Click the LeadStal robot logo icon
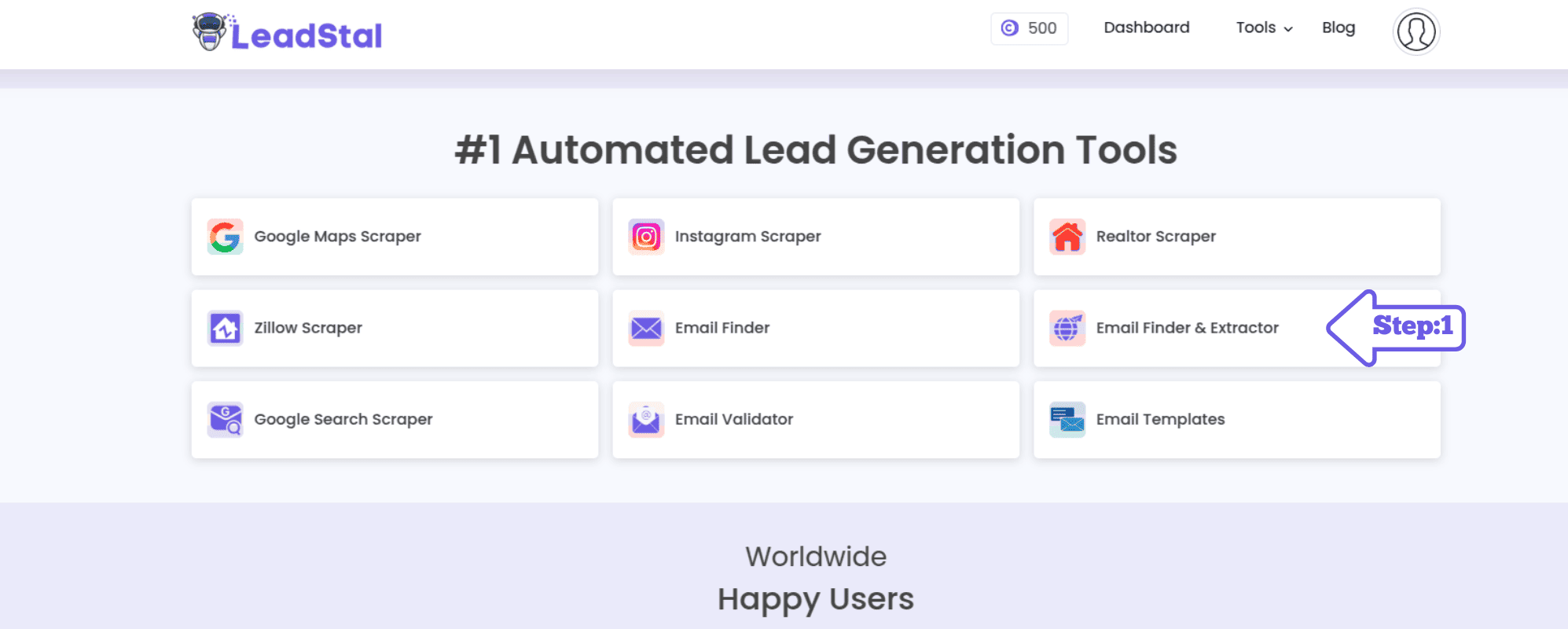The image size is (1568, 629). tap(210, 31)
